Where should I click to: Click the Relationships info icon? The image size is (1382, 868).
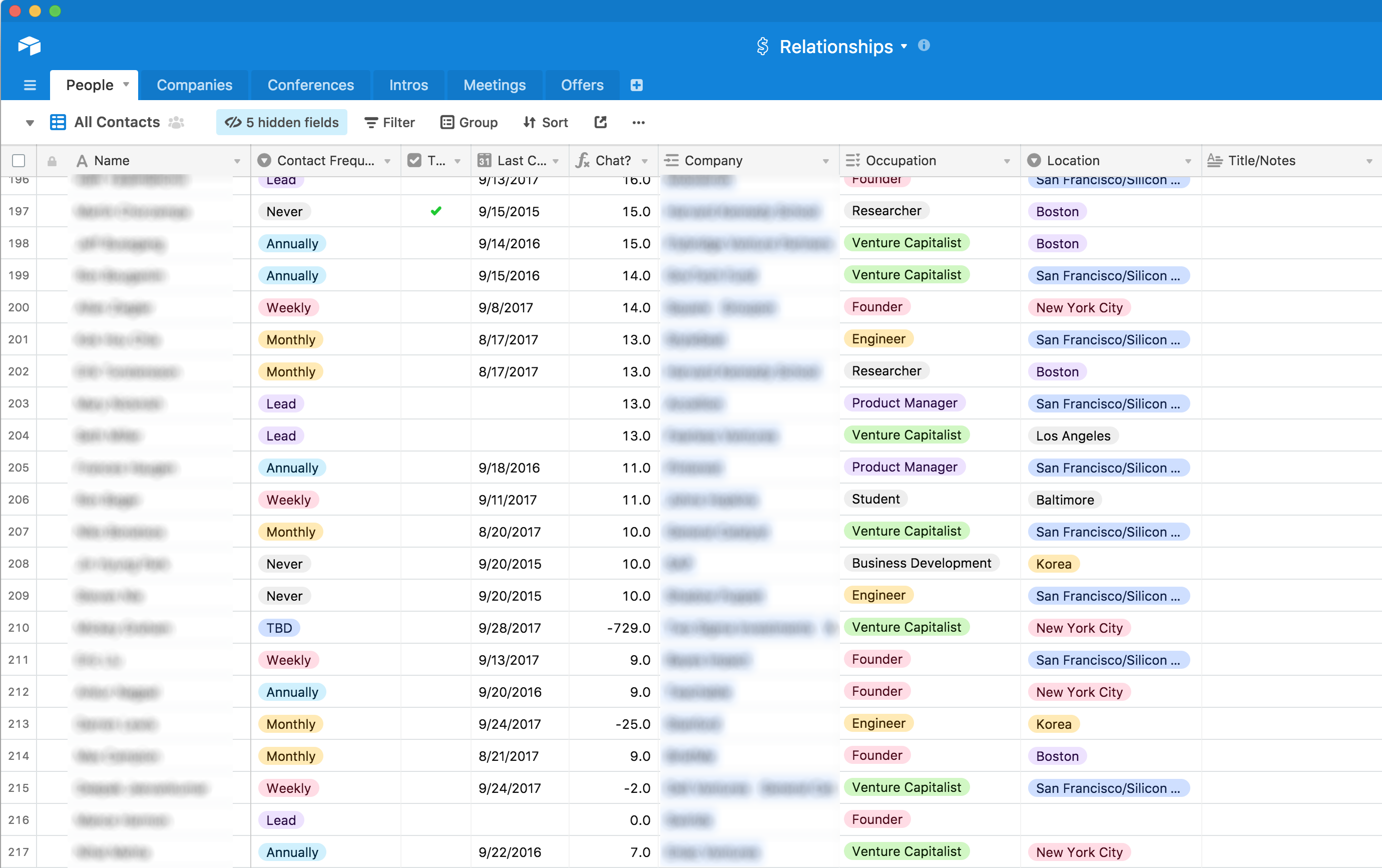coord(925,45)
